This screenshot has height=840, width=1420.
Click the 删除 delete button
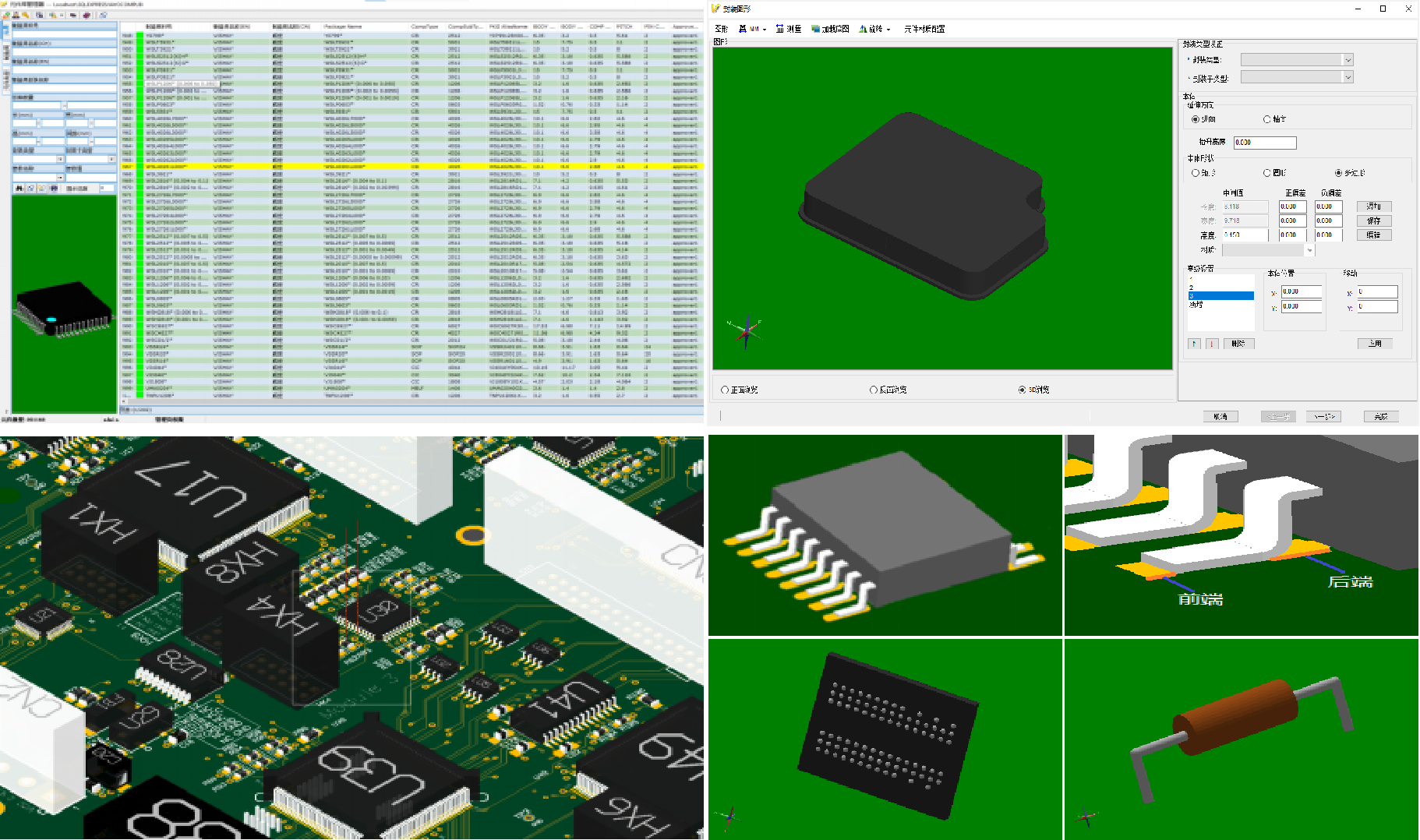point(1239,344)
